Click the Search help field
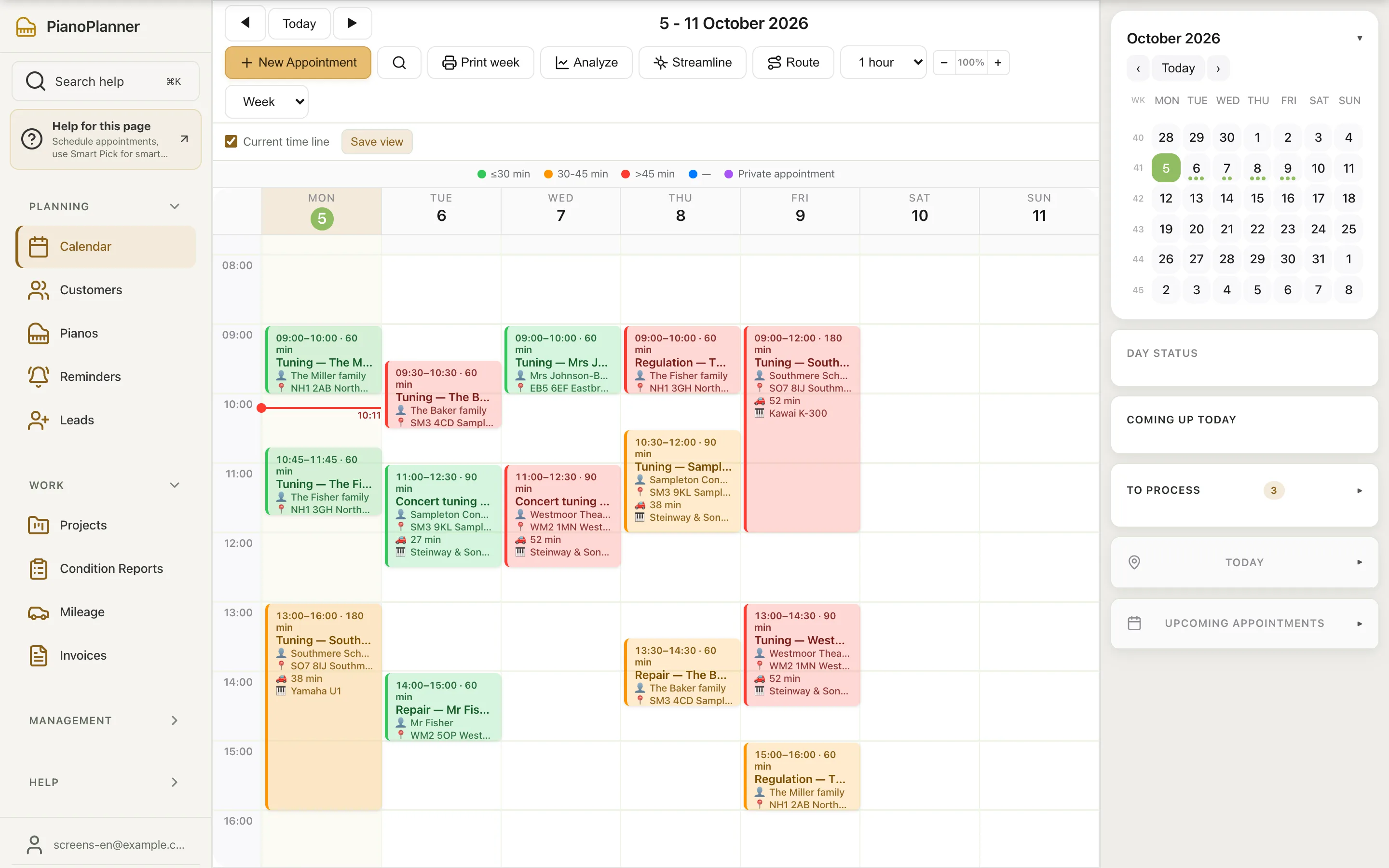The height and width of the screenshot is (868, 1389). (x=106, y=81)
